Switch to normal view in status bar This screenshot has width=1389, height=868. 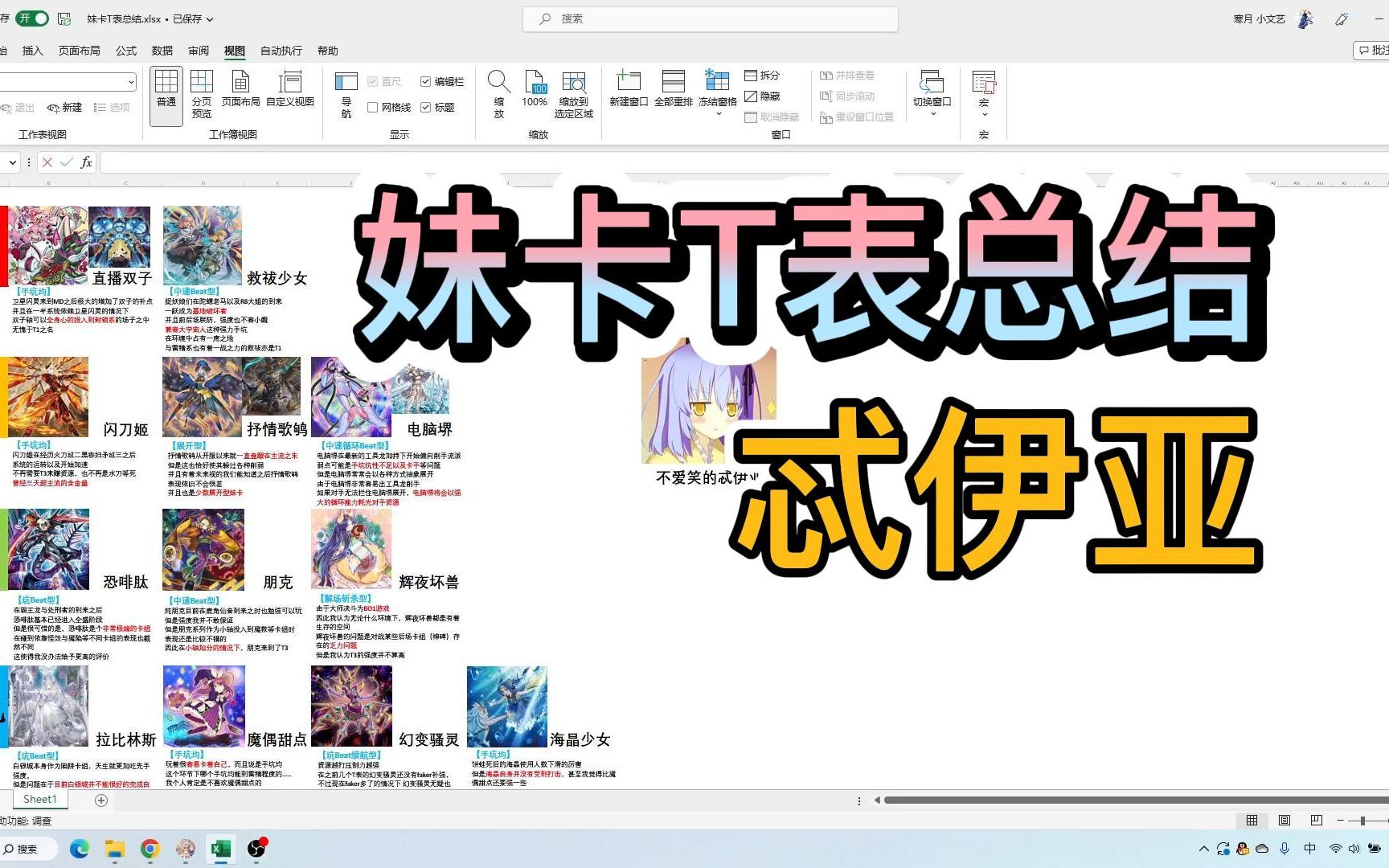pos(1252,821)
